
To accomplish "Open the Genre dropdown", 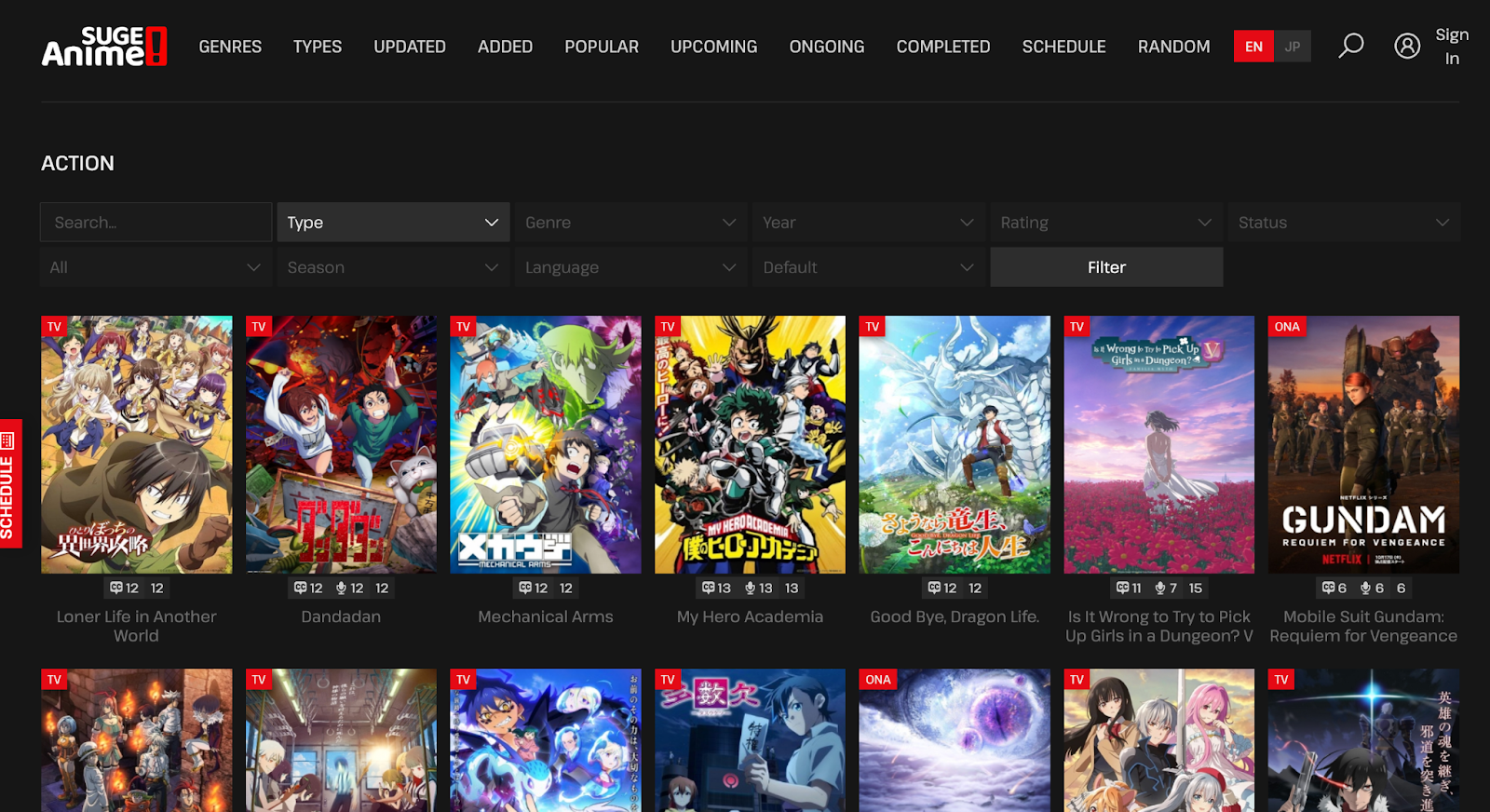I will [630, 223].
